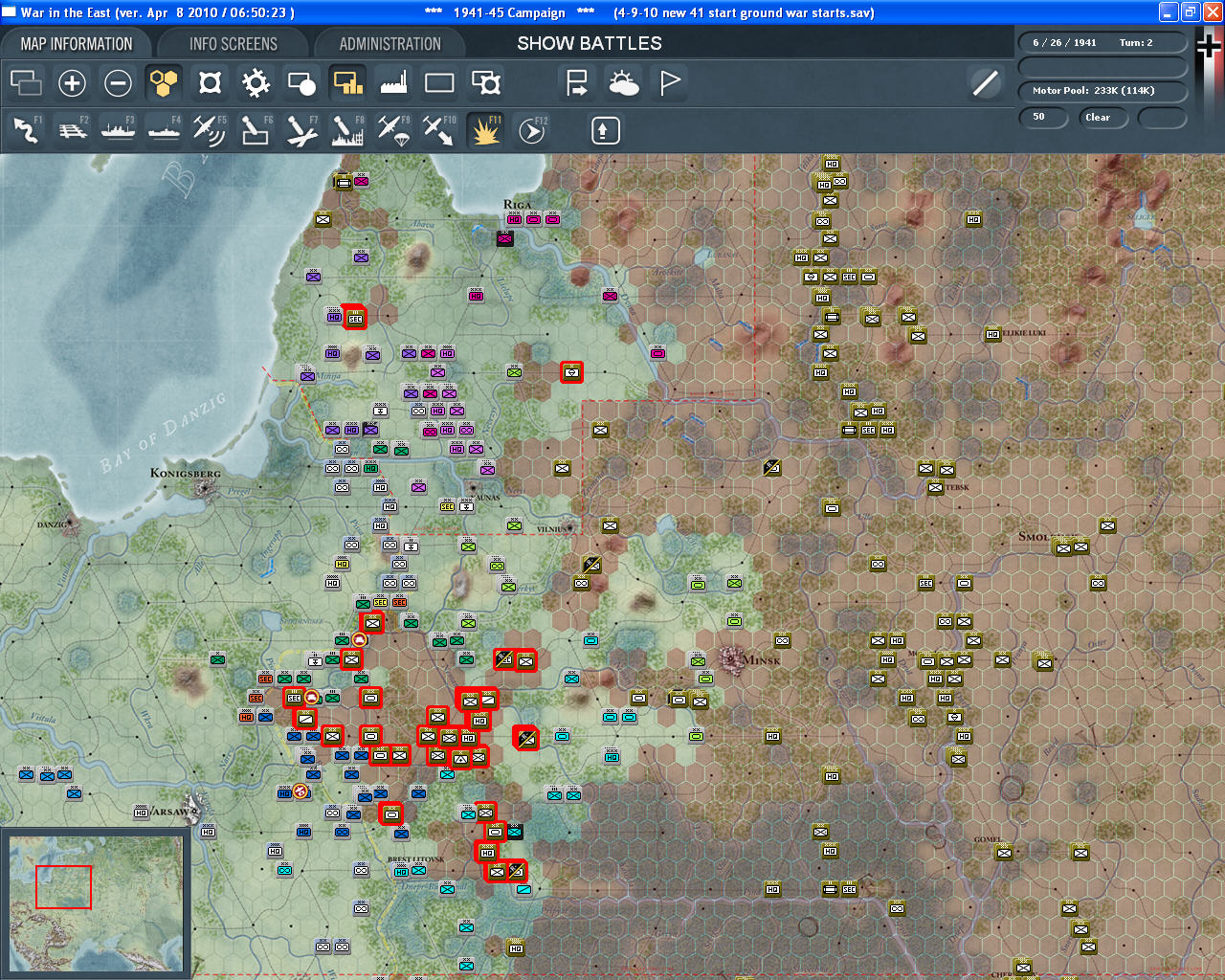Activate the F2 rail transport mode icon
The width and height of the screenshot is (1225, 980).
74,131
